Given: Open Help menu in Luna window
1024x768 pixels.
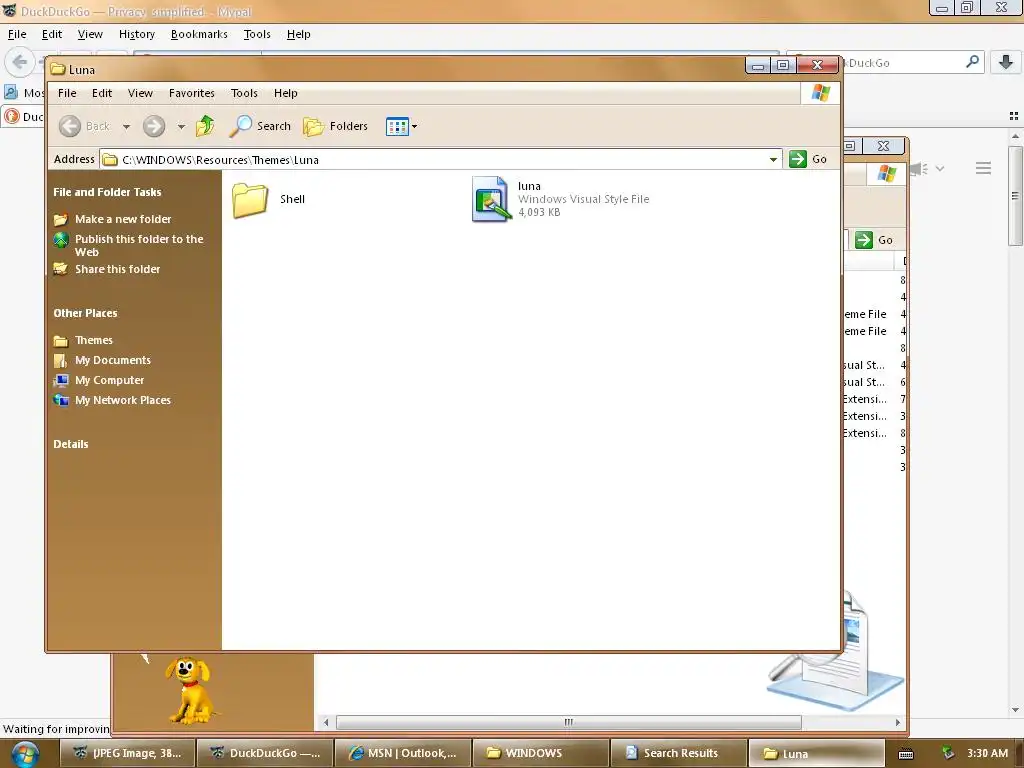Looking at the screenshot, I should [285, 93].
